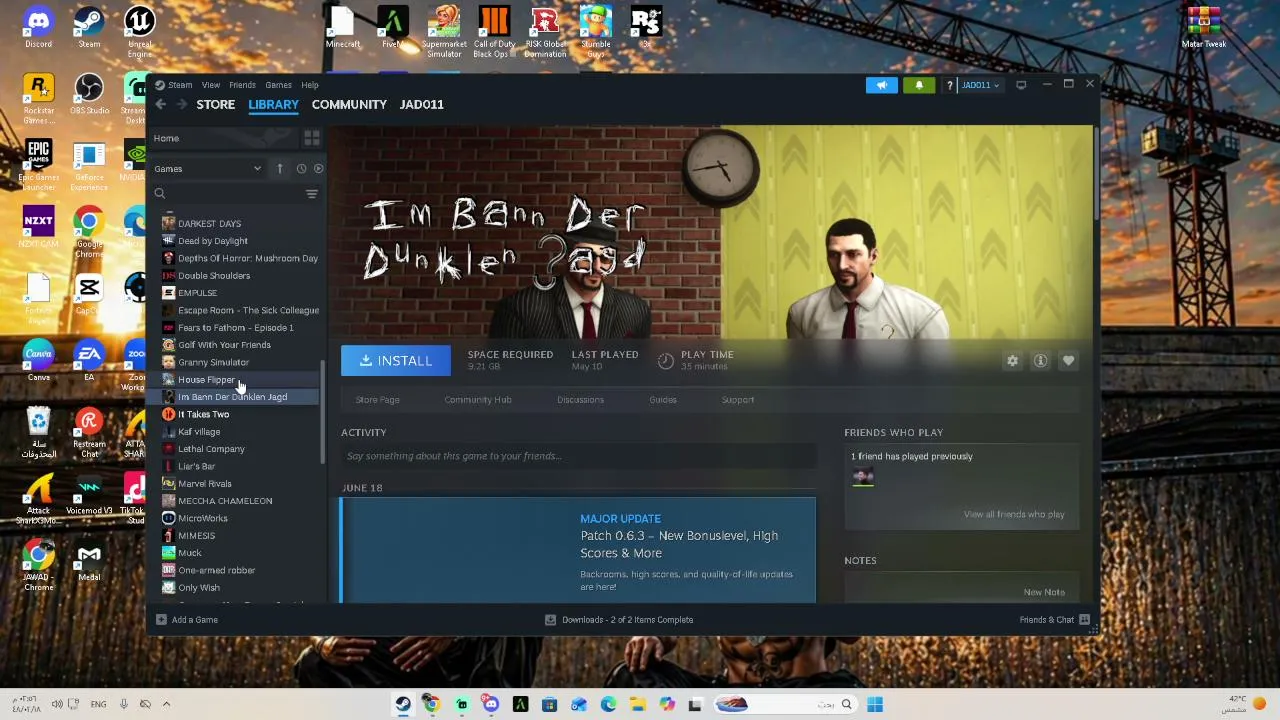Viewport: 1280px width, 720px height.
Task: Click the library search input field
Action: (x=234, y=194)
